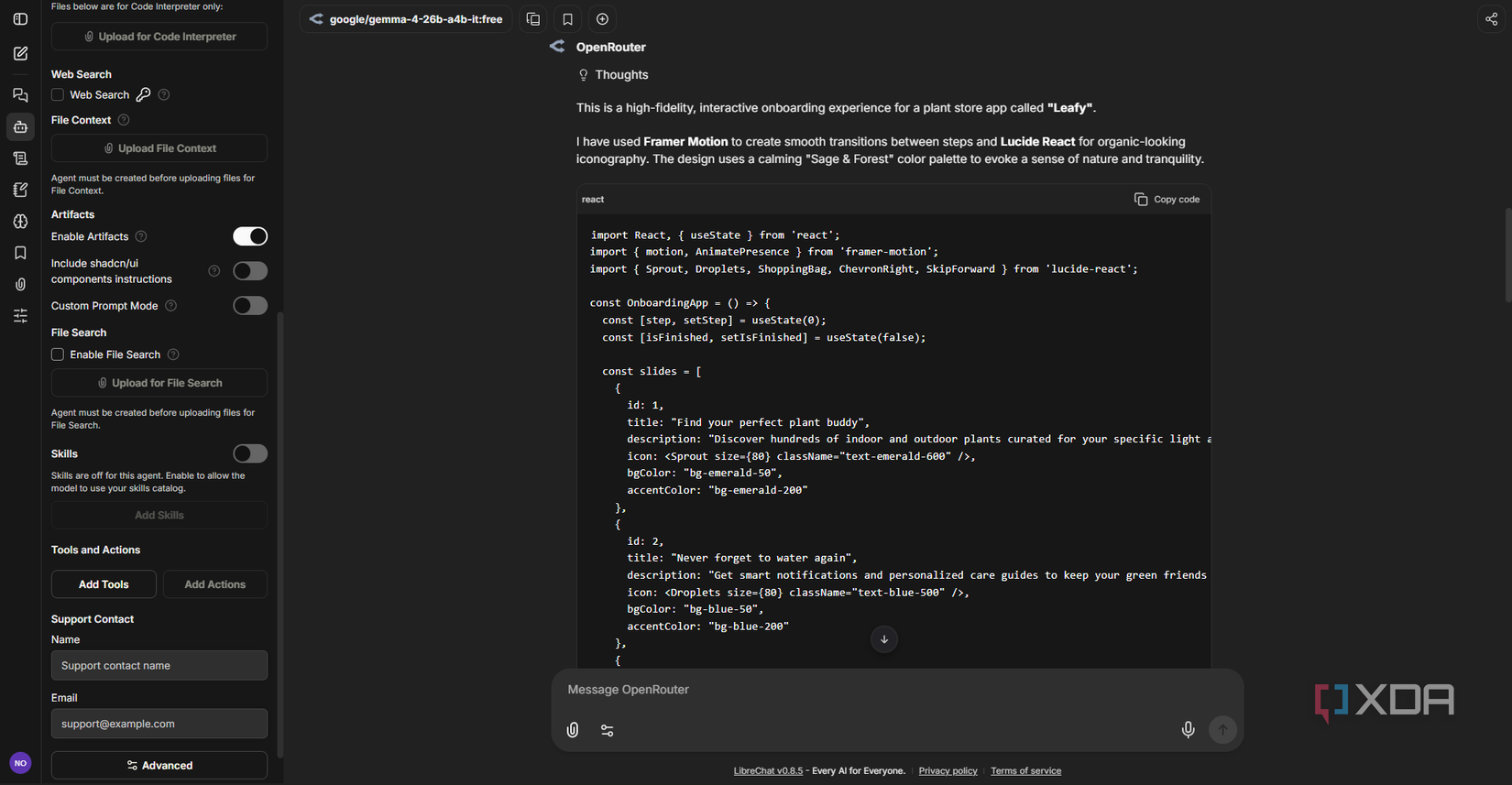Open the NO user avatar menu

click(x=20, y=763)
